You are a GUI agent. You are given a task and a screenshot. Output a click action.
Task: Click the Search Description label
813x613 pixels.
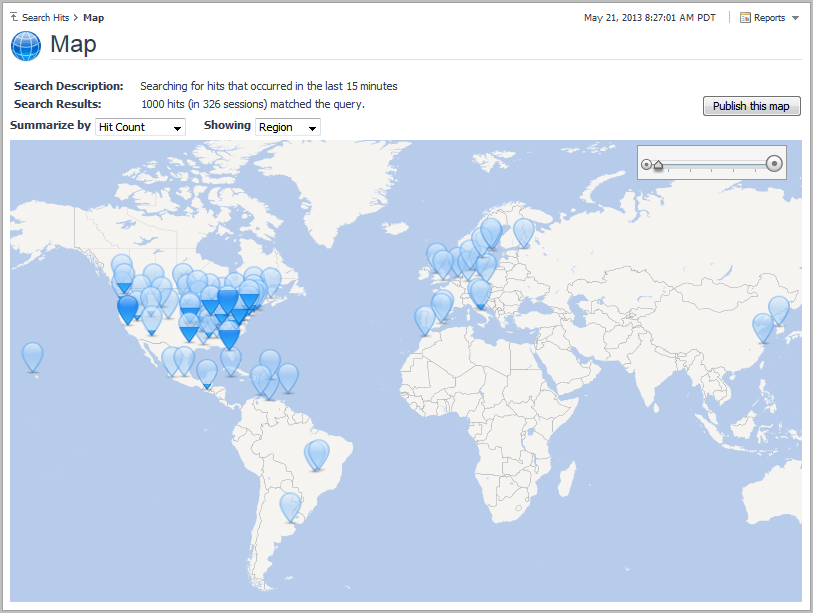coord(68,86)
